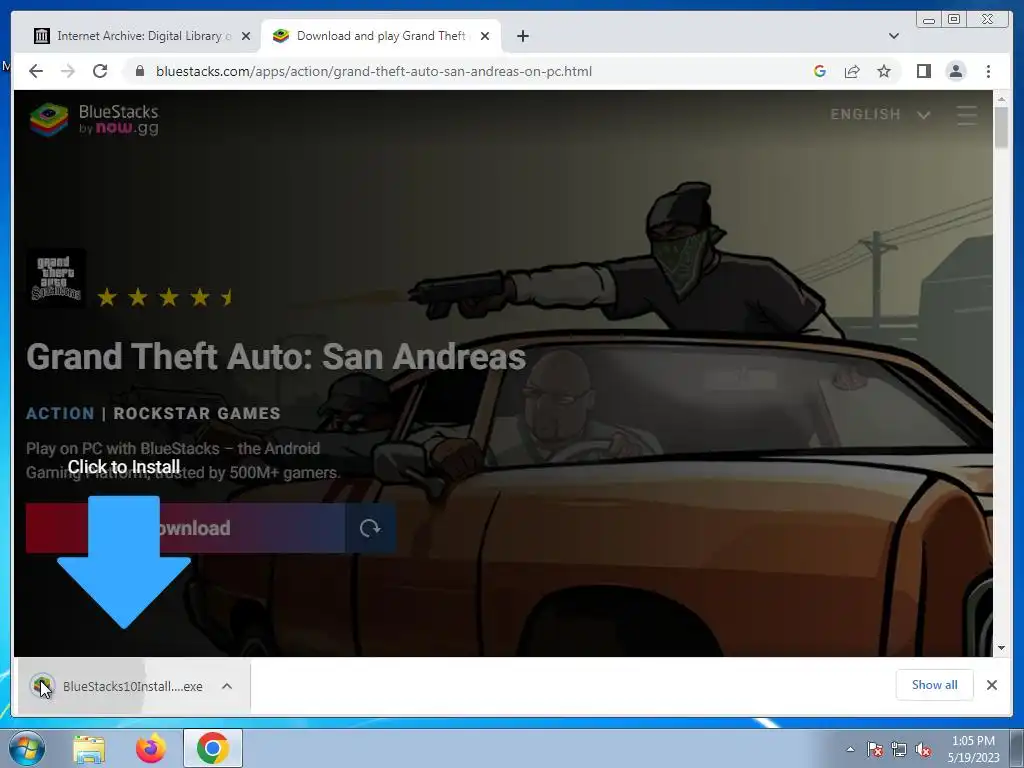Click Show all downloads

pyautogui.click(x=935, y=684)
